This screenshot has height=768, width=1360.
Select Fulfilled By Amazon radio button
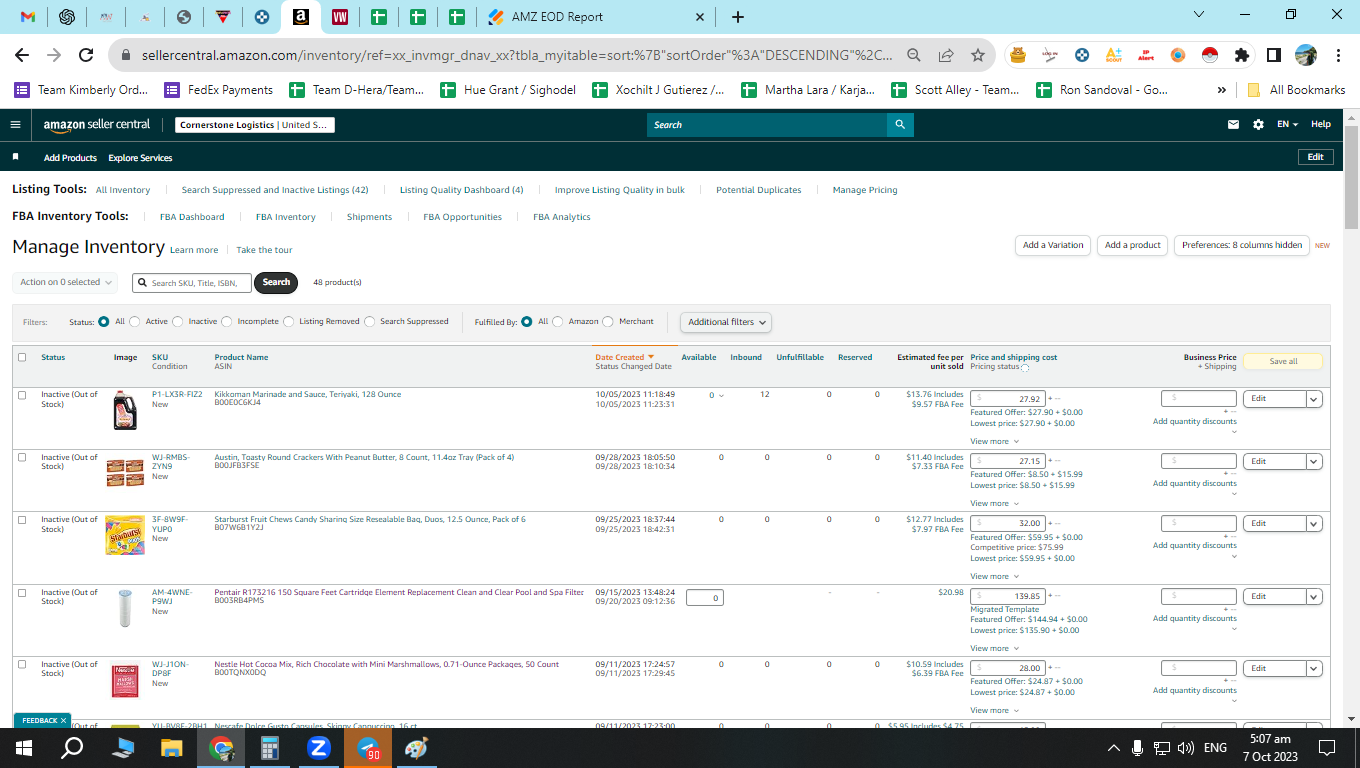(x=558, y=322)
